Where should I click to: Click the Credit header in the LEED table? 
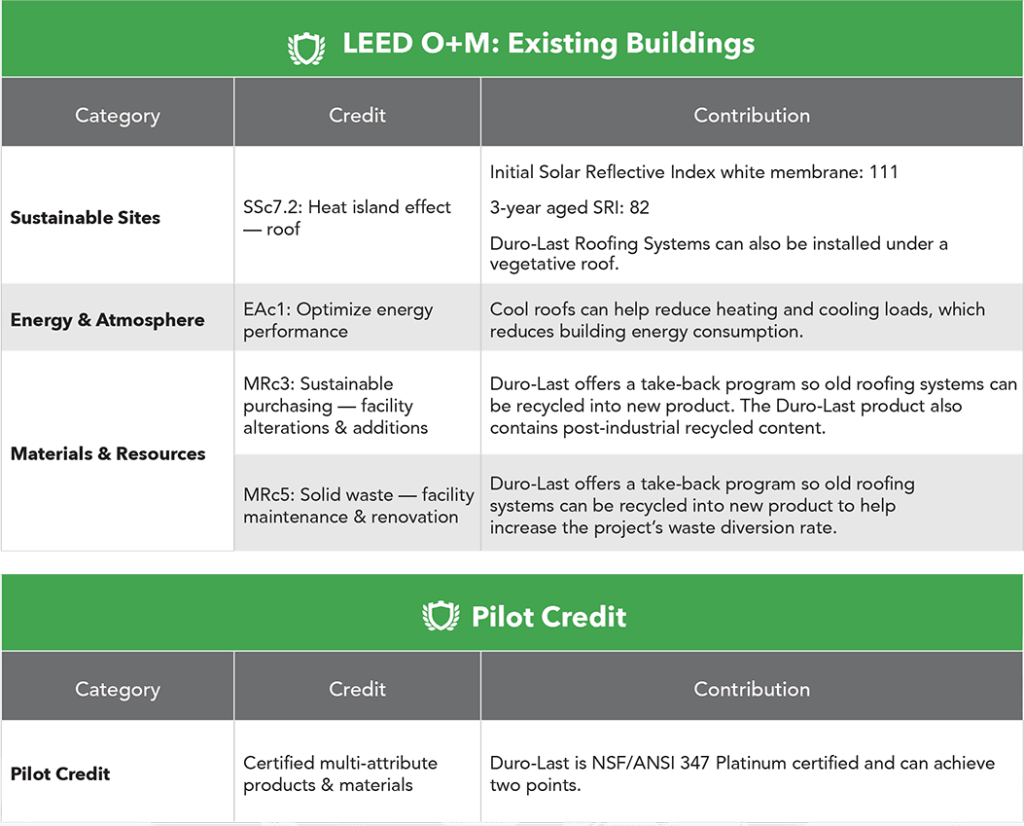point(357,115)
